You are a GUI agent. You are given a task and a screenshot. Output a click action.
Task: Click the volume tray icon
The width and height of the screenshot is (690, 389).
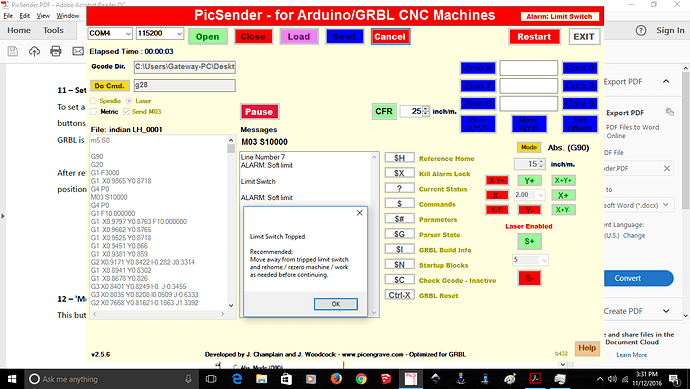click(612, 379)
